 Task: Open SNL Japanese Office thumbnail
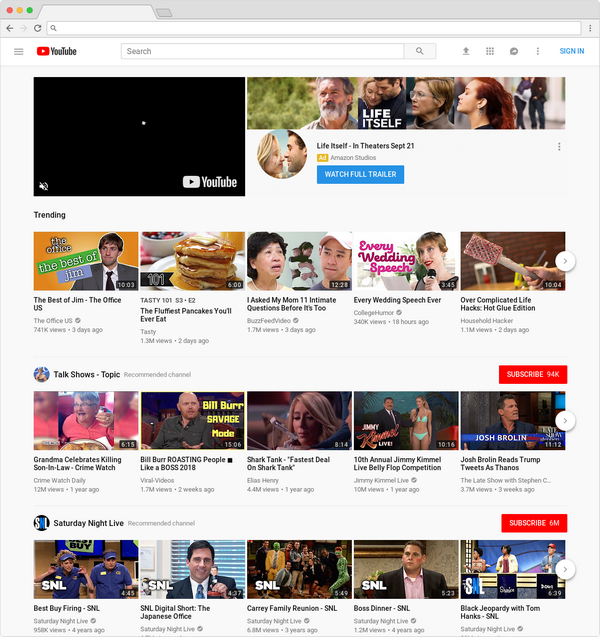tap(193, 570)
